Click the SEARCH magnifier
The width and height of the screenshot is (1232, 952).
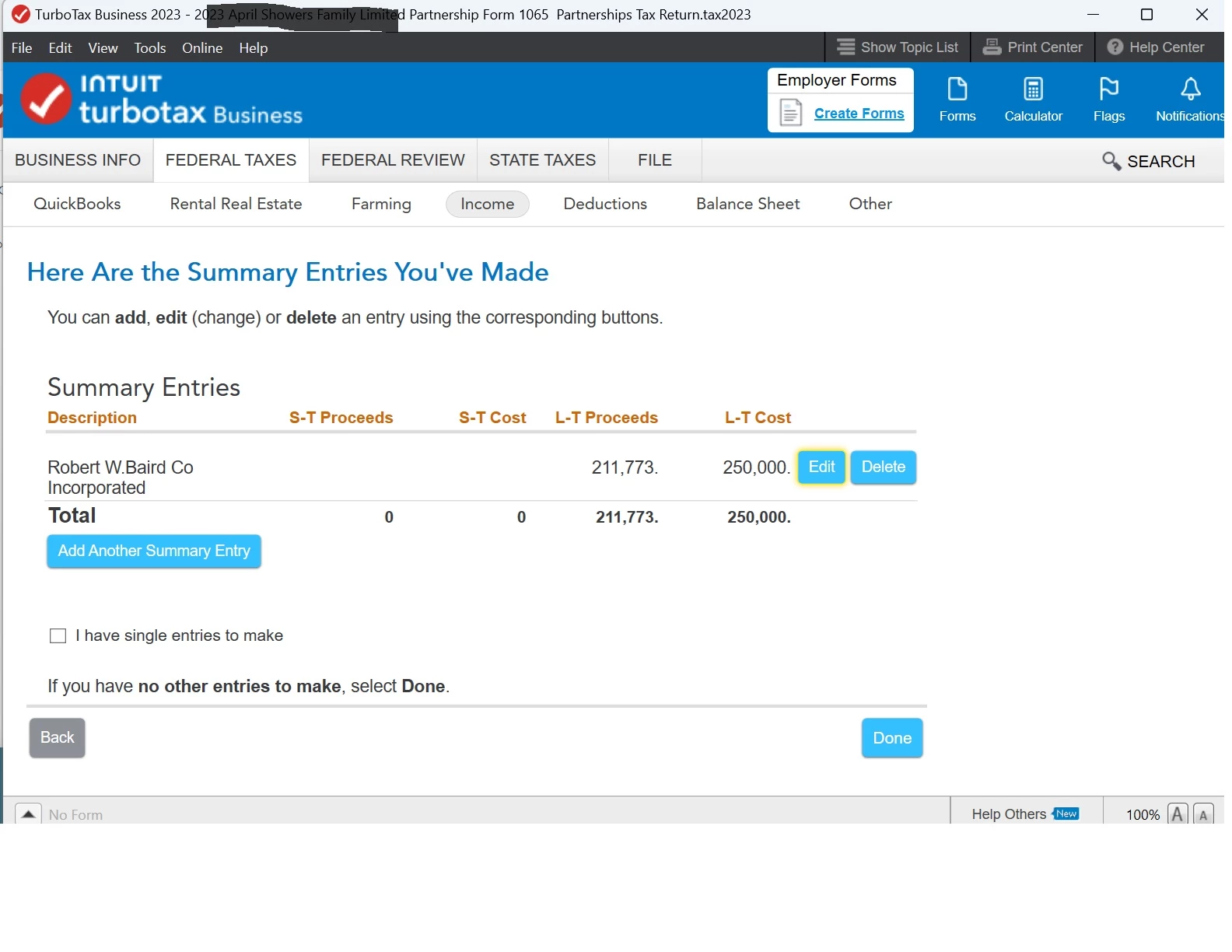point(1111,161)
